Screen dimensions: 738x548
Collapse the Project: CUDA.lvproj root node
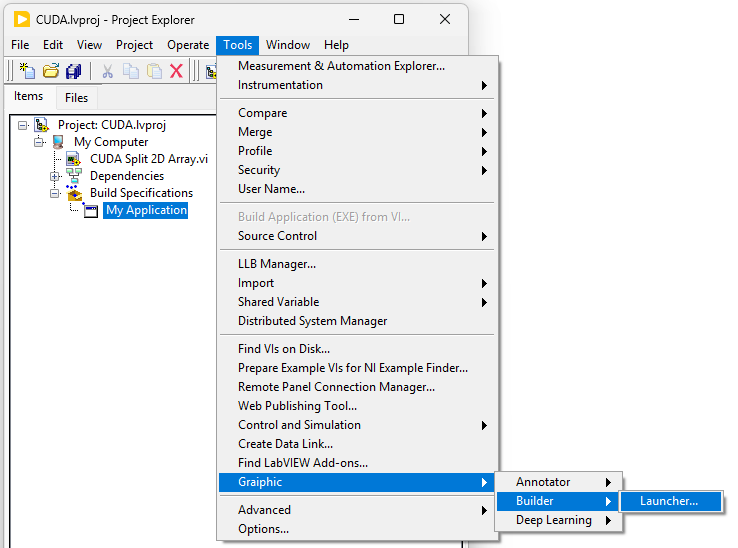tap(23, 125)
